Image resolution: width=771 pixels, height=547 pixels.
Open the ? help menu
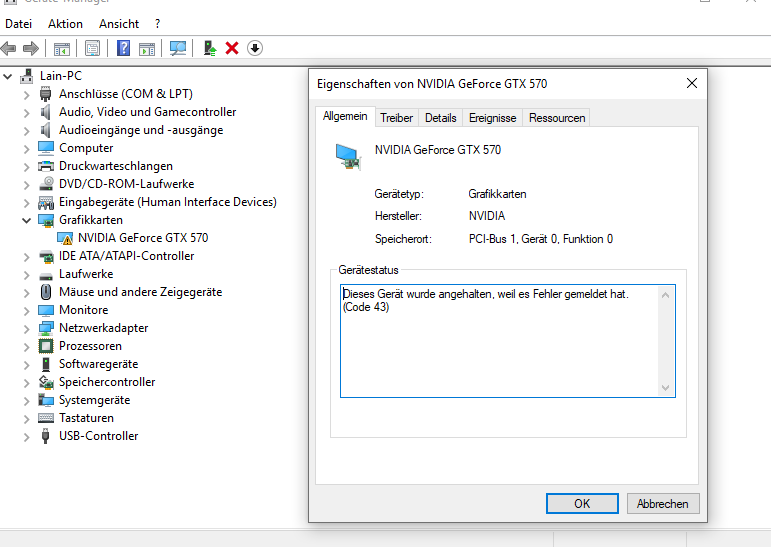pos(157,24)
